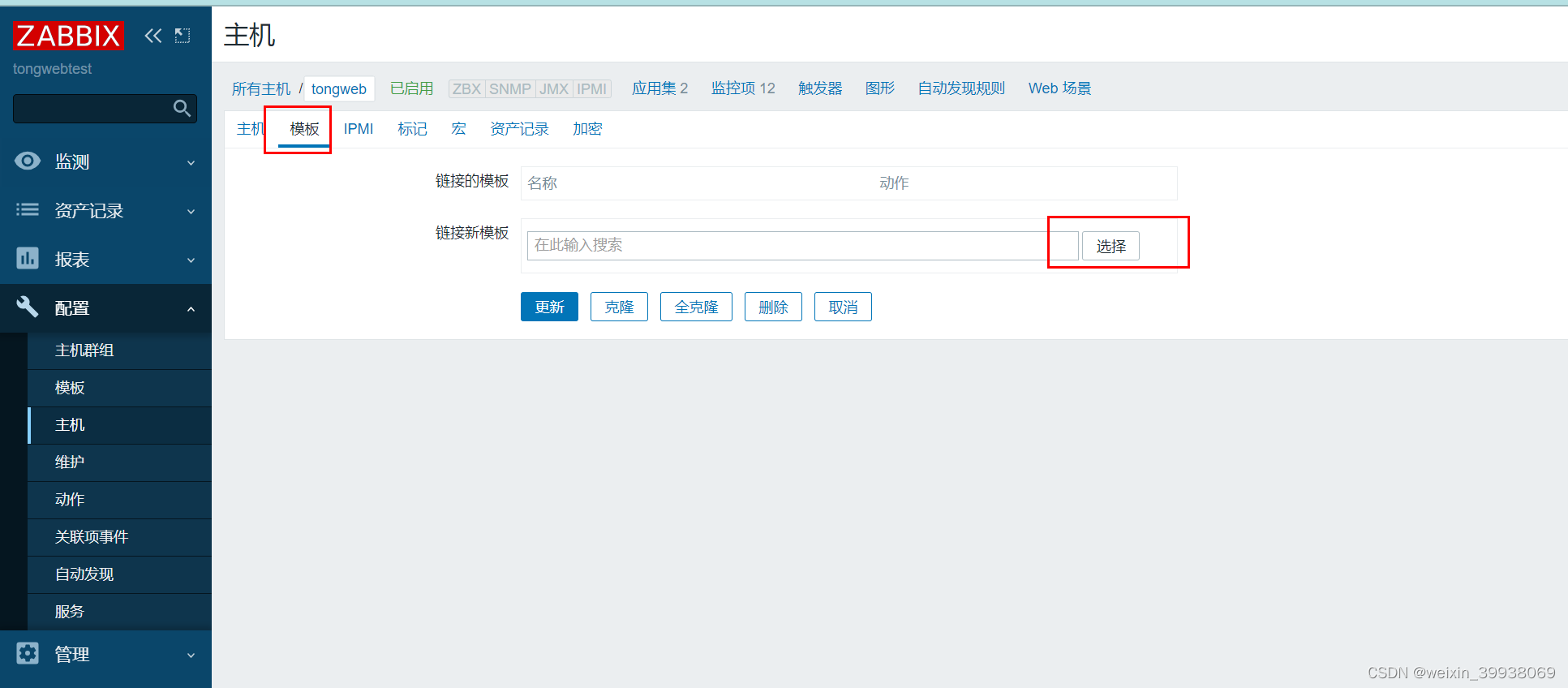Click the chart icon for 报表
This screenshot has height=688, width=1568.
28,258
